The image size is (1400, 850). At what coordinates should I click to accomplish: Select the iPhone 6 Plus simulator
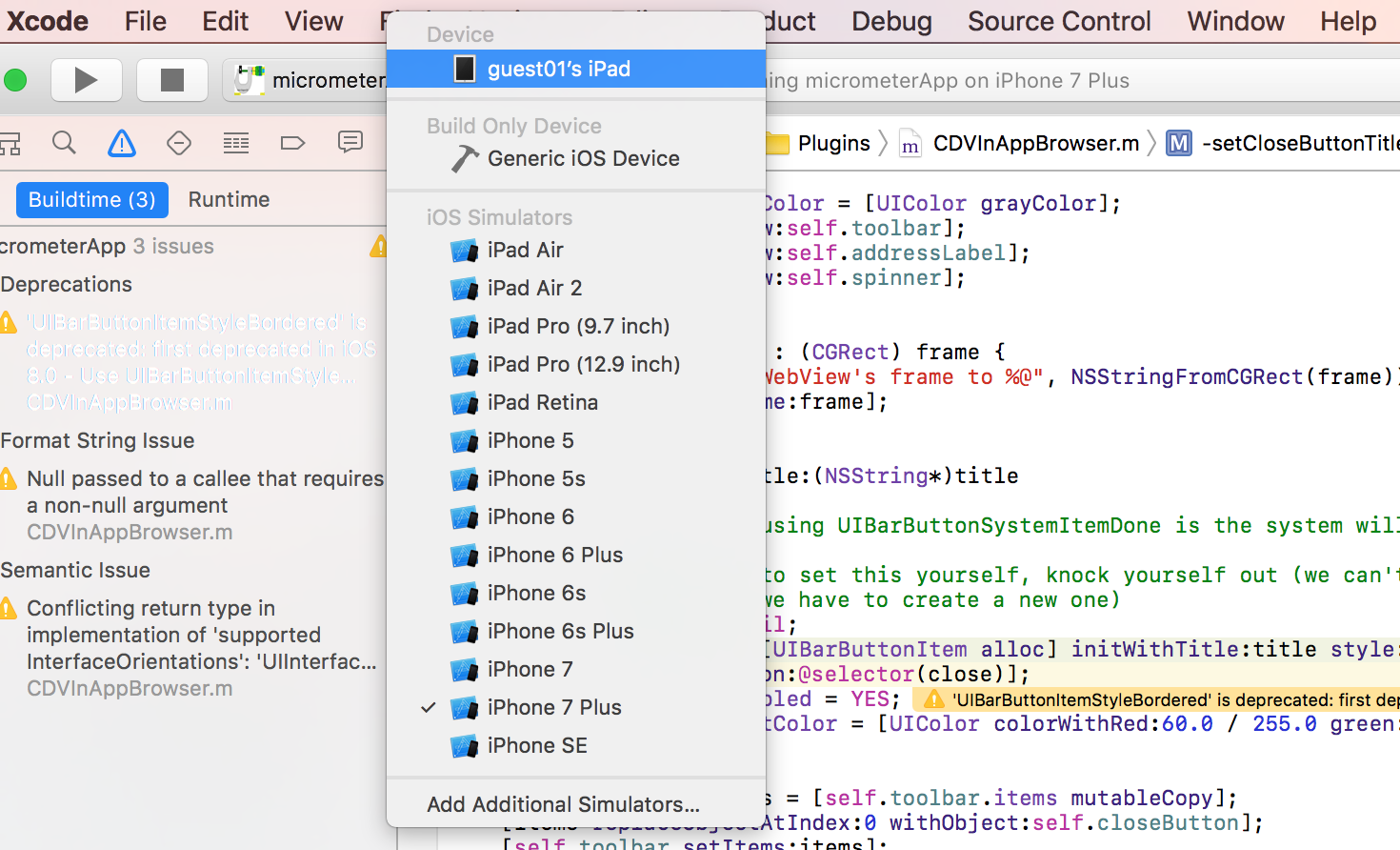coord(576,555)
